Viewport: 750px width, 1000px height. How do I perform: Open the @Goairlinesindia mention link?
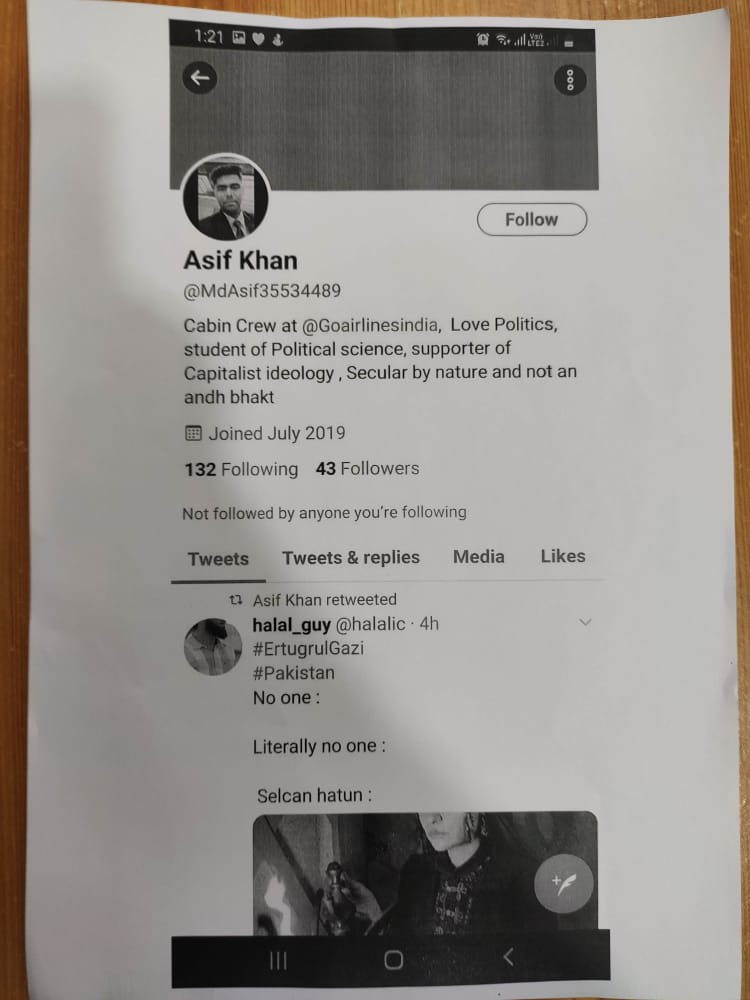[371, 325]
